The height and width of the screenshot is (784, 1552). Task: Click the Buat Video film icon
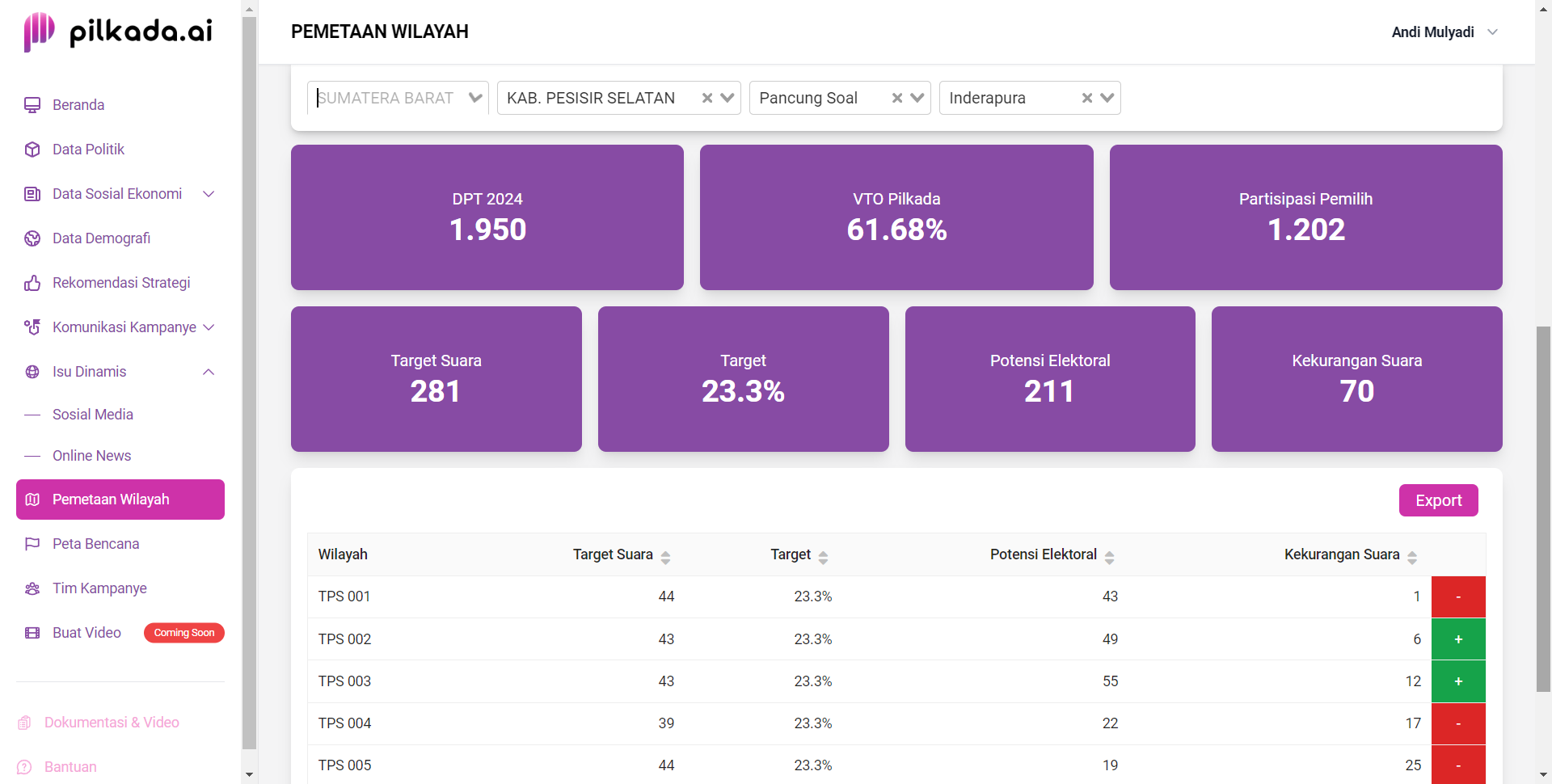point(32,633)
